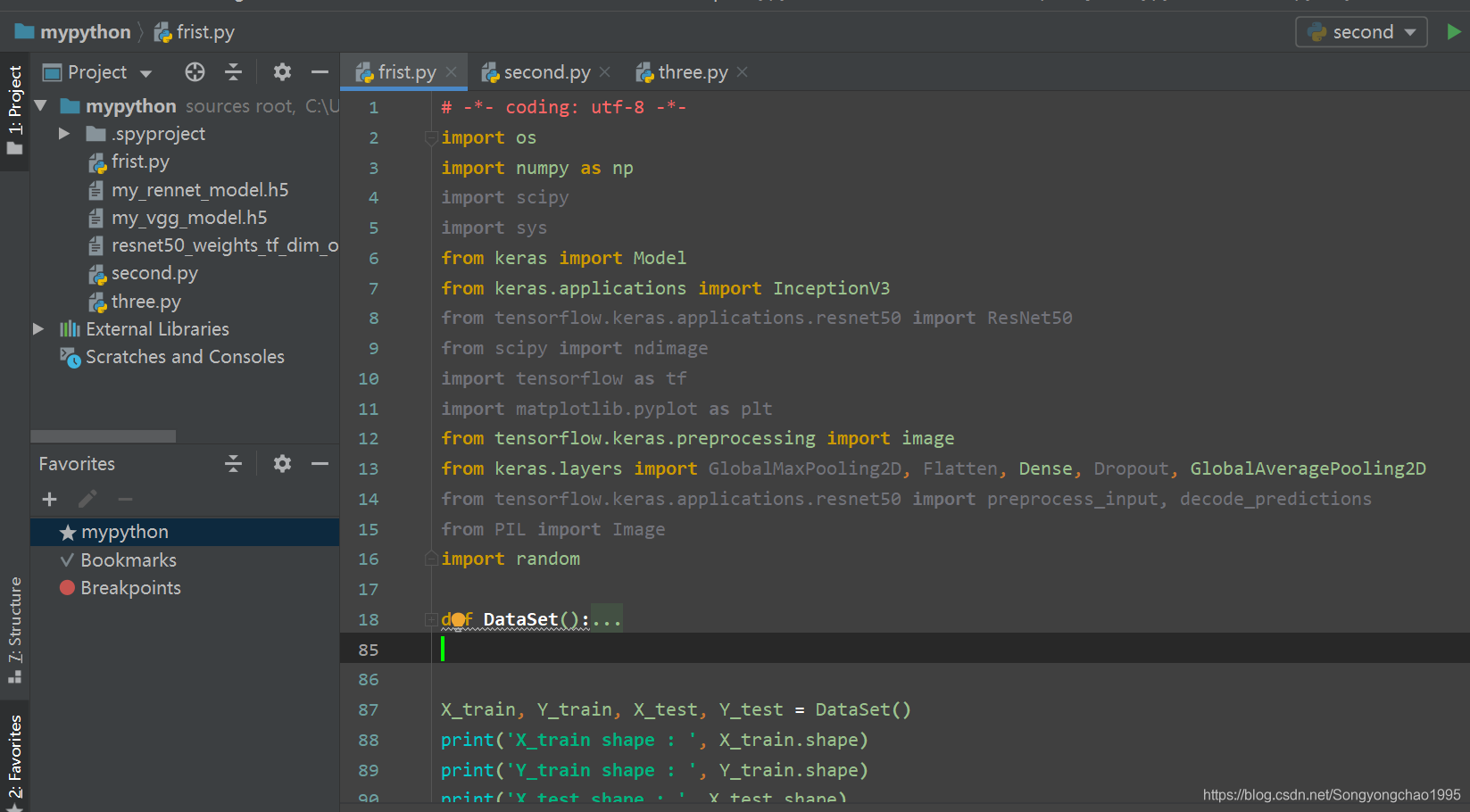Click 'ResNet50' import name on line 8
The width and height of the screenshot is (1470, 812).
coord(1029,318)
